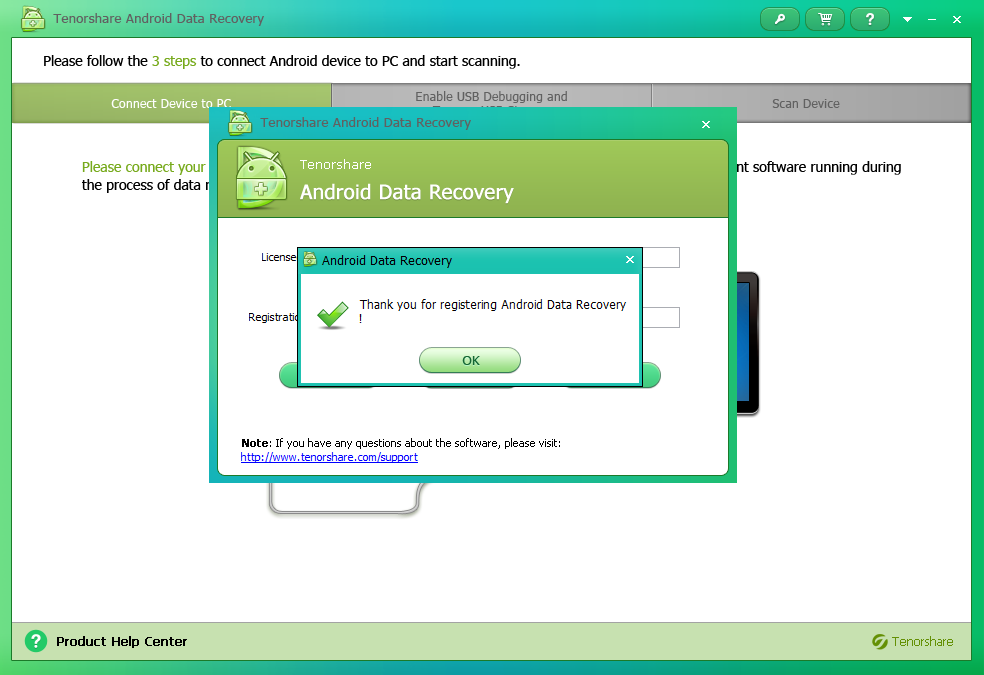Select the Connect Device to PC tab
Viewport: 984px width, 675px height.
pos(171,104)
